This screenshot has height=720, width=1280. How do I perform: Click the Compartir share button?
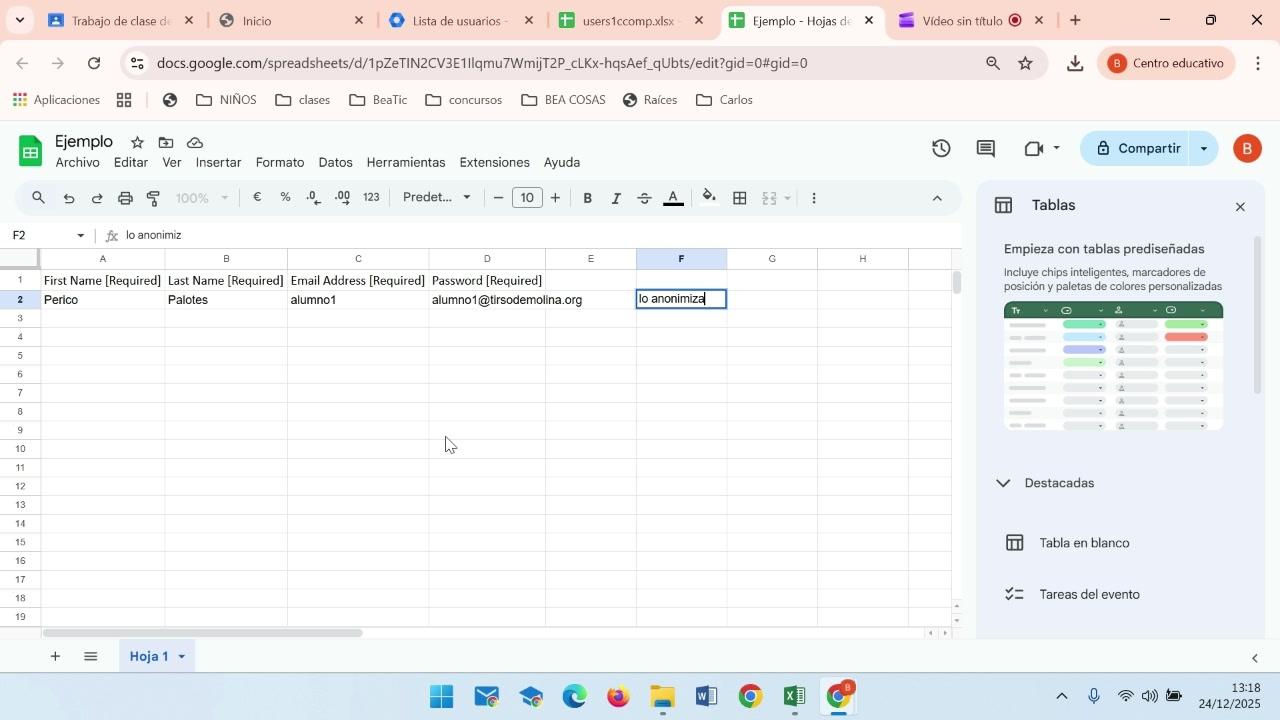[x=1138, y=149]
